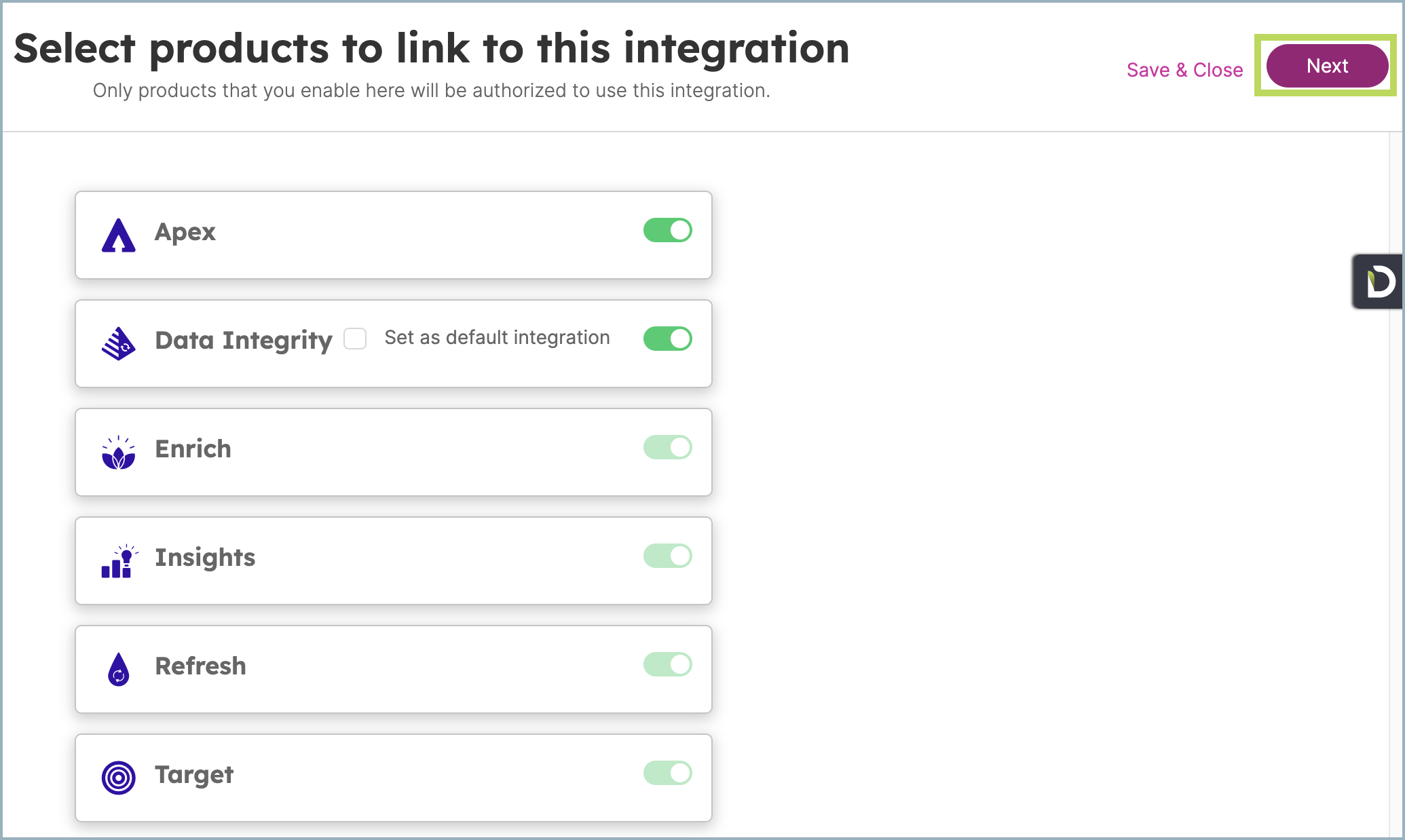Click the Refresh droplet icon
The width and height of the screenshot is (1405, 840).
(118, 670)
